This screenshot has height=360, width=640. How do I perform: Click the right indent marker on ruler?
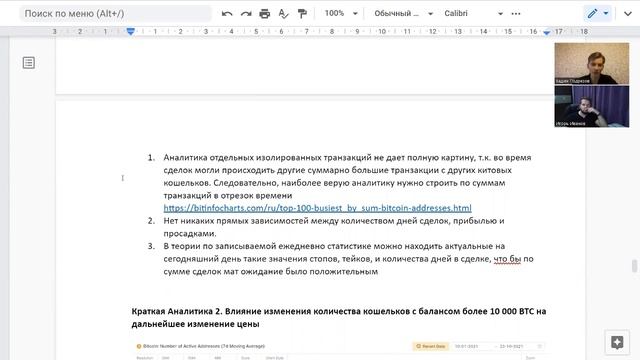[547, 32]
